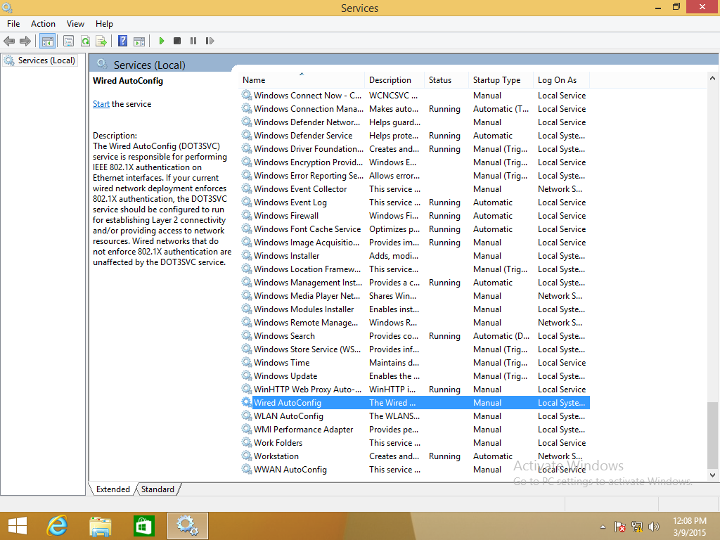720x540 pixels.
Task: Click the scrollbar up arrow in services list
Action: (712, 79)
